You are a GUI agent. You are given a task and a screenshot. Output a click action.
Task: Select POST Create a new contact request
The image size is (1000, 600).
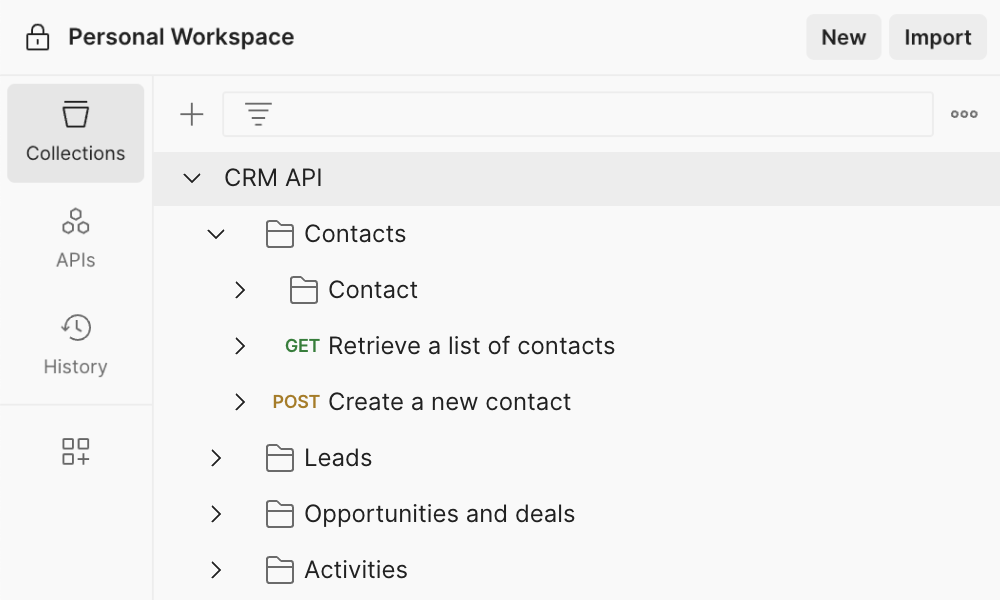[449, 402]
